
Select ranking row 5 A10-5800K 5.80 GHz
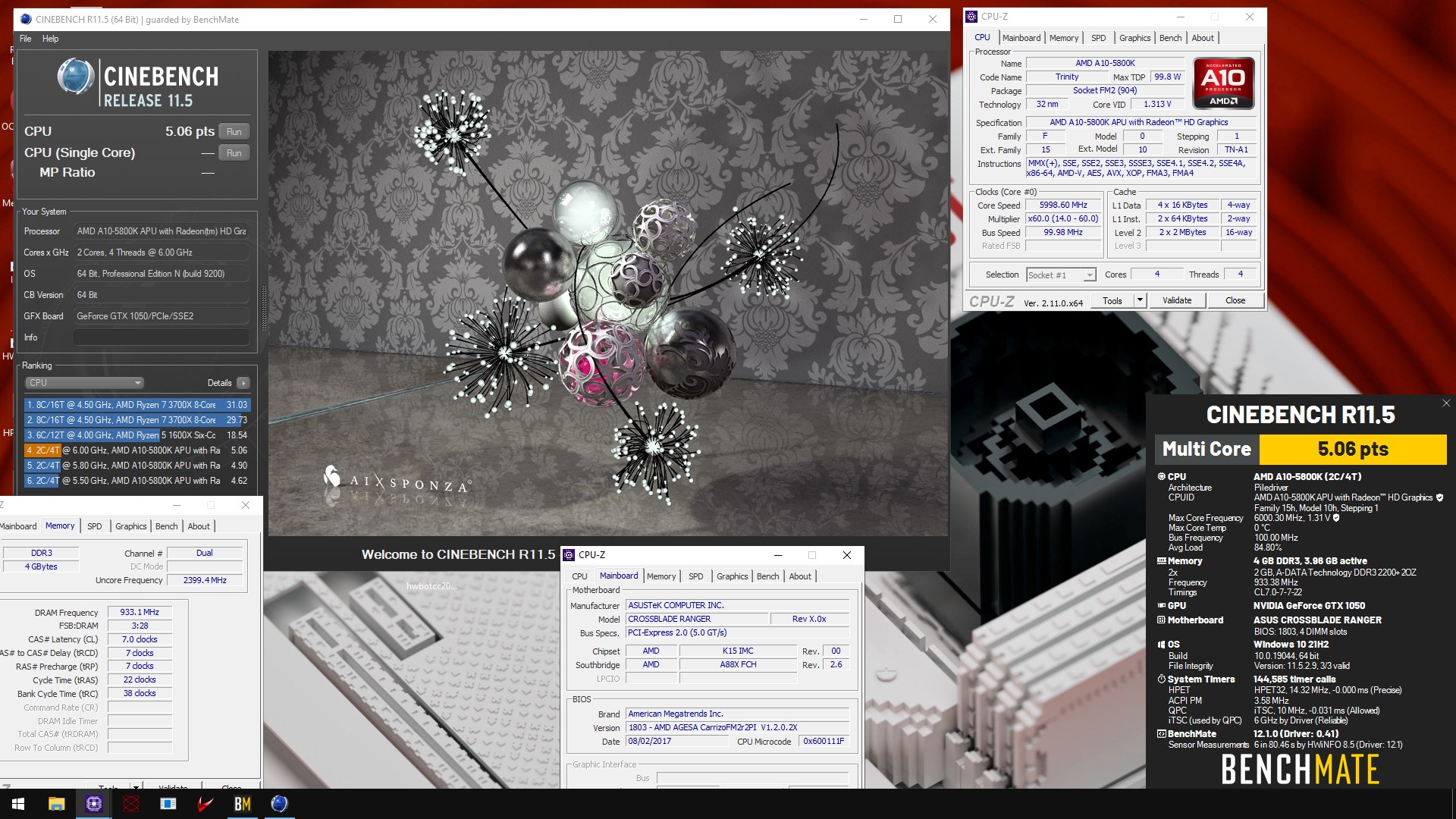137,466
